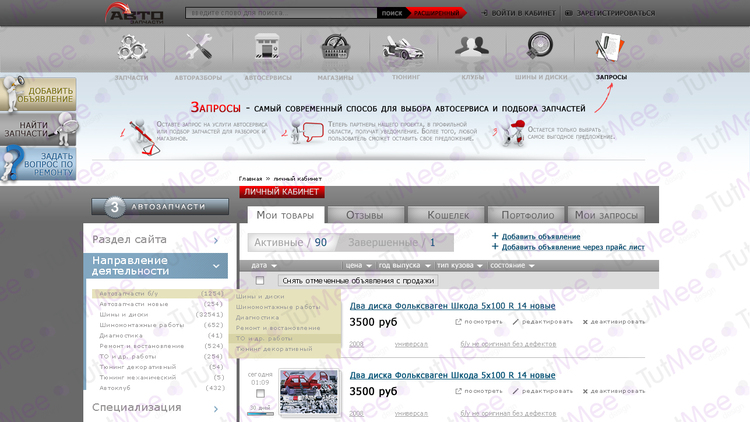Open the тип кузова filter dropdown
The height and width of the screenshot is (422, 750).
click(459, 266)
